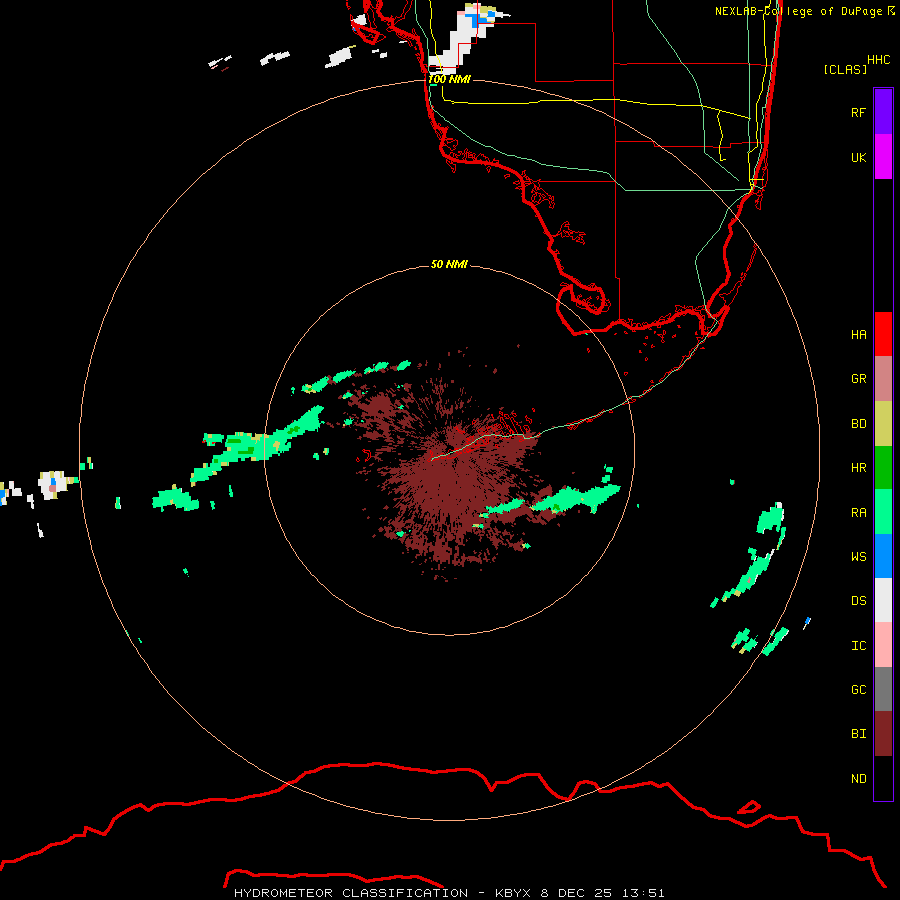
Task: Click the BI legend label
Action: (858, 734)
